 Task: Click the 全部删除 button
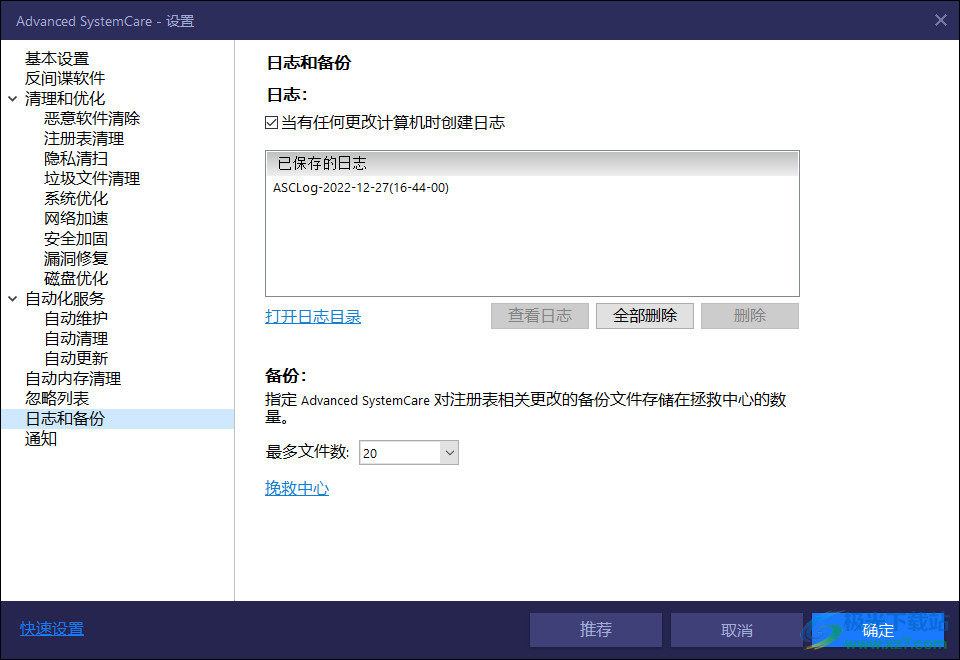(645, 316)
